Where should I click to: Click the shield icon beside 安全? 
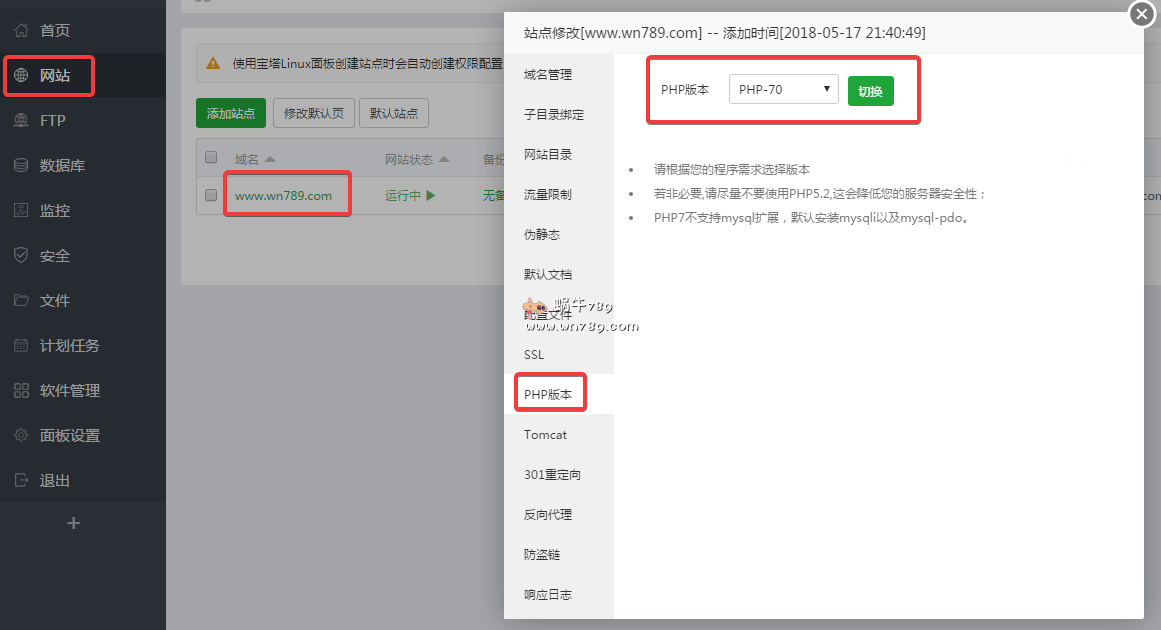[x=21, y=255]
